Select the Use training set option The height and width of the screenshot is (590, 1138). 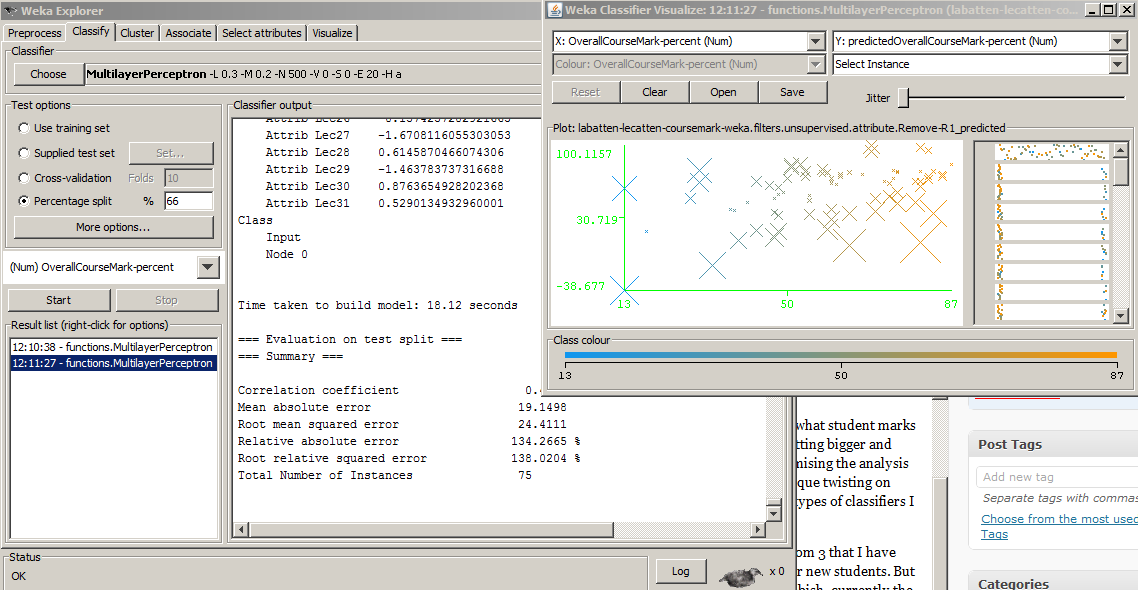(x=64, y=128)
